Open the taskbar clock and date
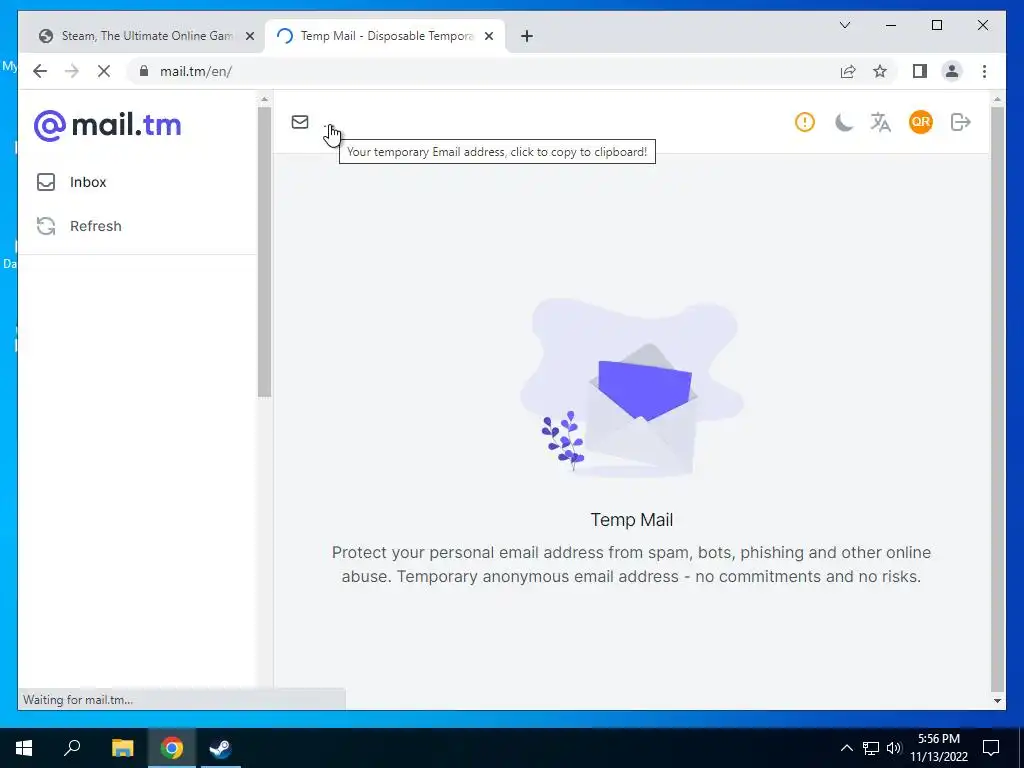Screen dimensions: 1024x768 click(939, 748)
